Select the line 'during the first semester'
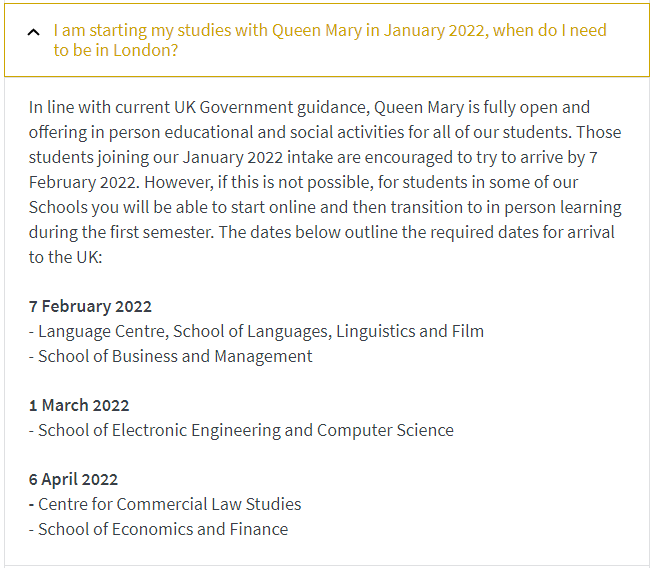 click(322, 232)
